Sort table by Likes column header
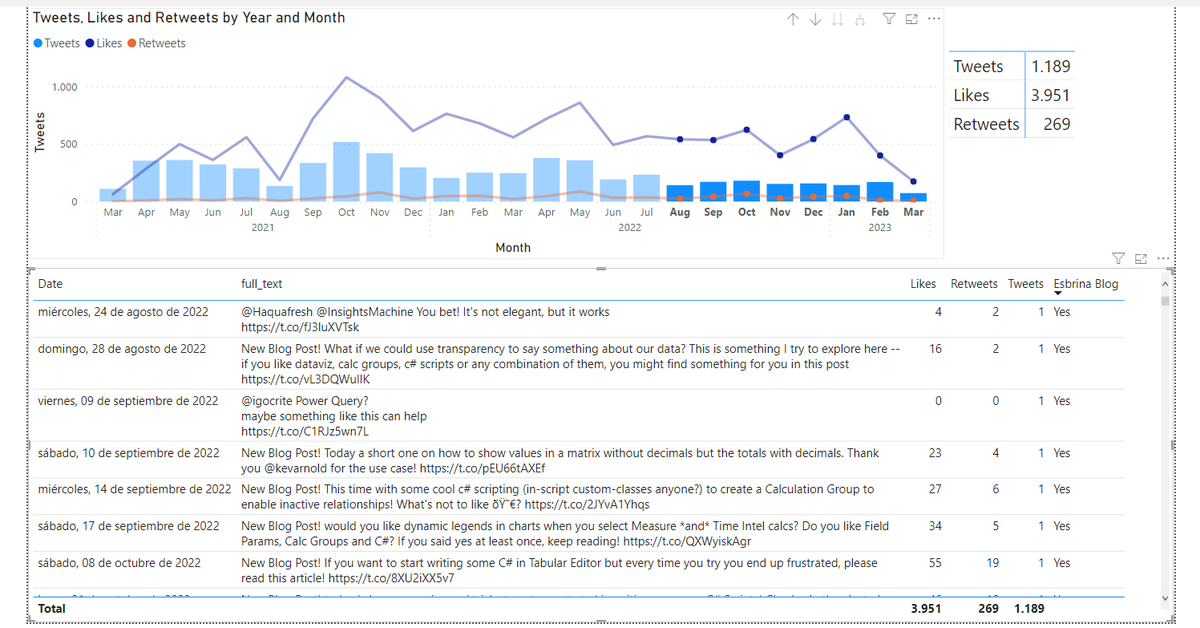Image resolution: width=1200 pixels, height=628 pixels. (x=923, y=284)
